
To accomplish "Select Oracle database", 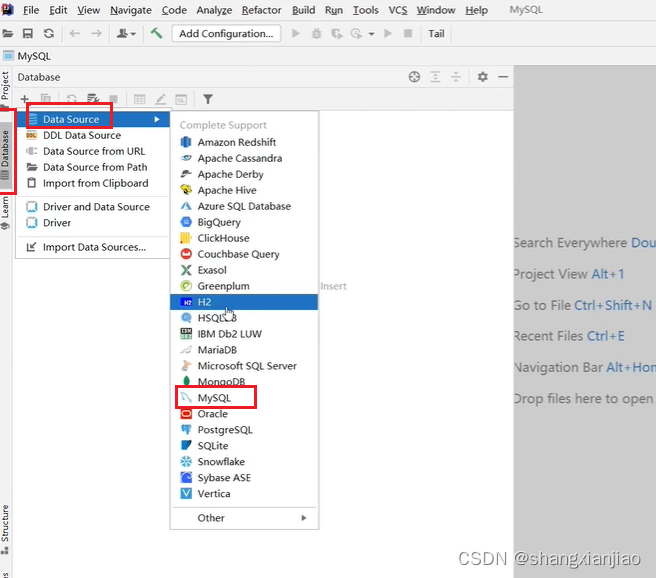I will 244,414.
